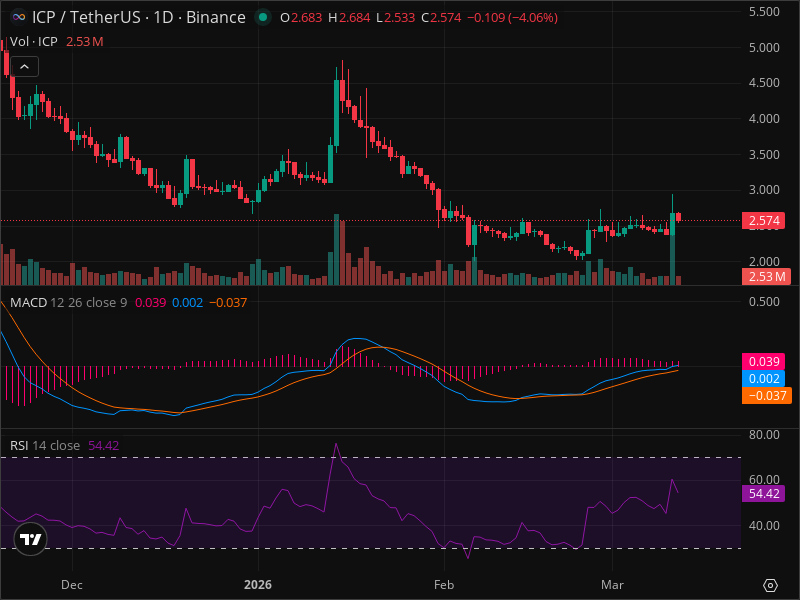Click the Dec date on time axis

pyautogui.click(x=71, y=585)
